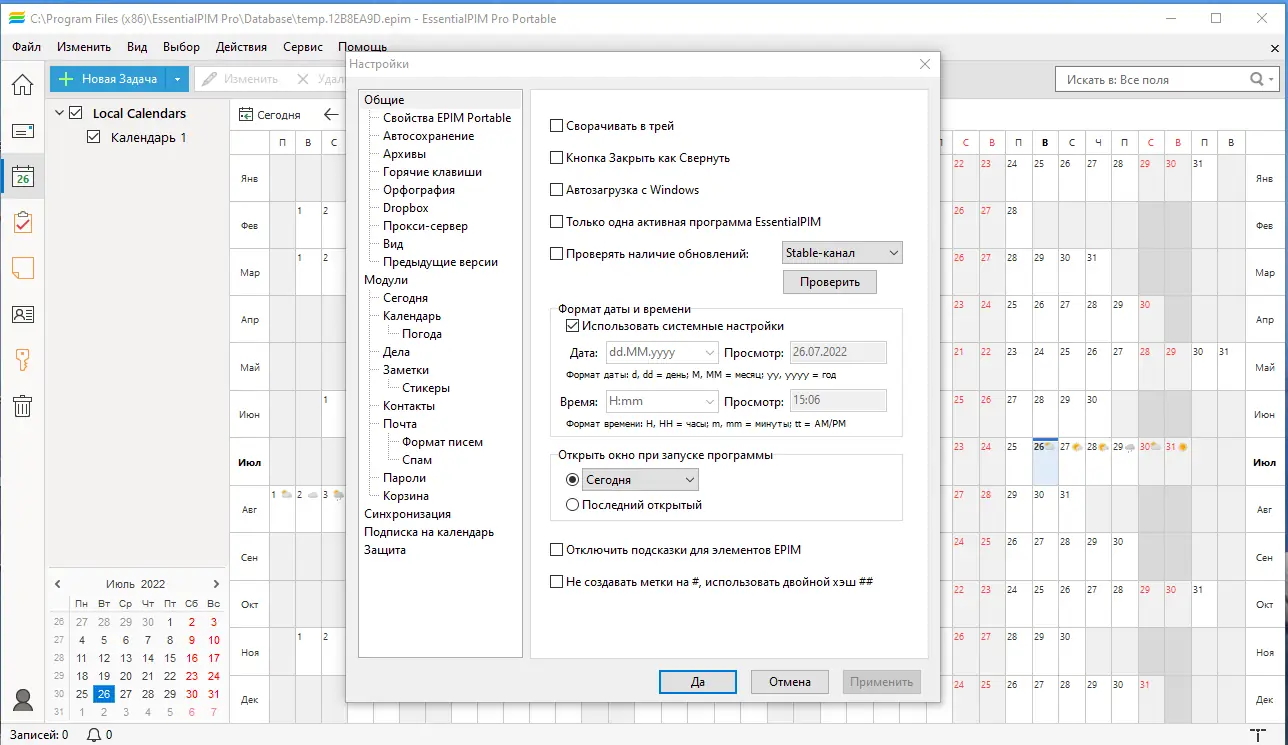Click the reminders bell in status bar
The width and height of the screenshot is (1288, 745).
click(x=95, y=735)
